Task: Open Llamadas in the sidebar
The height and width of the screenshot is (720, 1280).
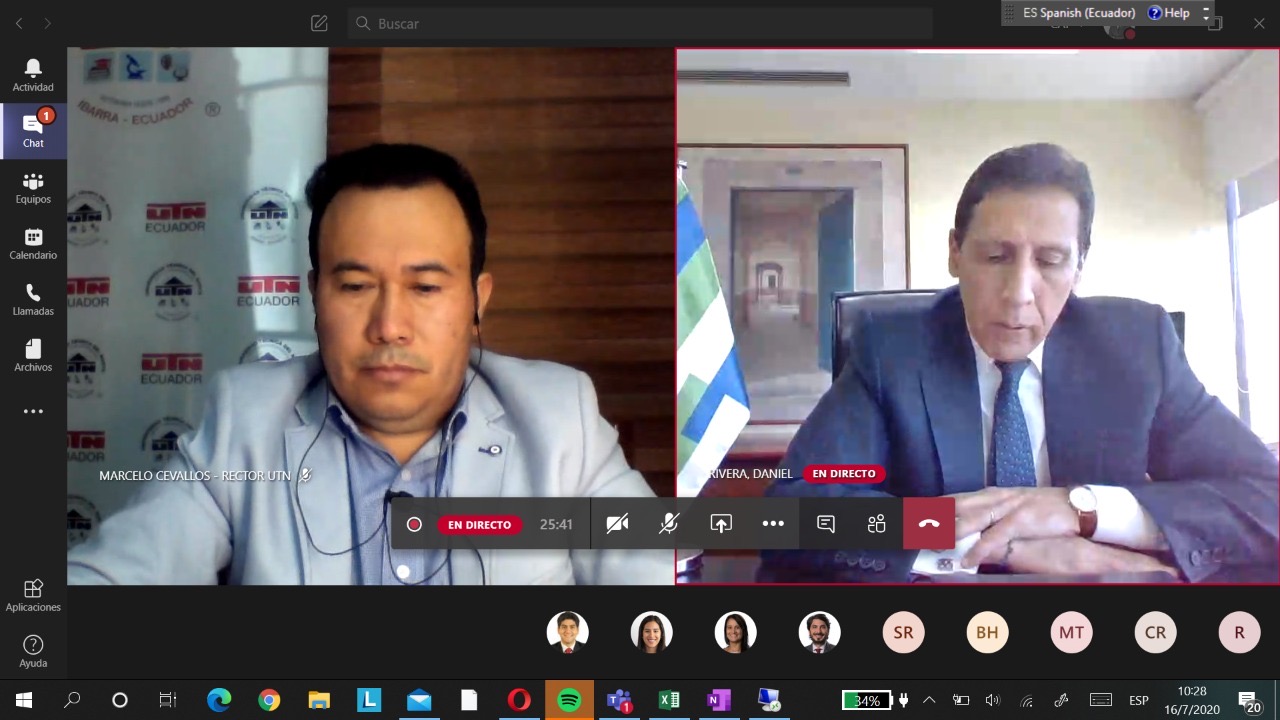Action: (33, 299)
